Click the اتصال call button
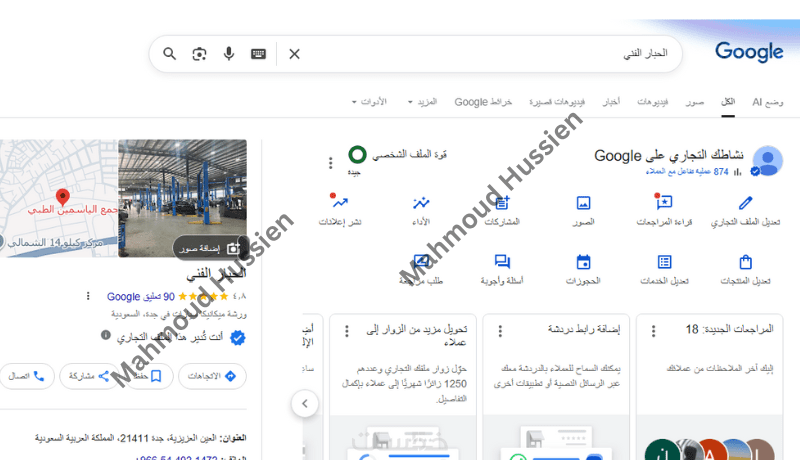The image size is (800, 460). click(x=27, y=376)
